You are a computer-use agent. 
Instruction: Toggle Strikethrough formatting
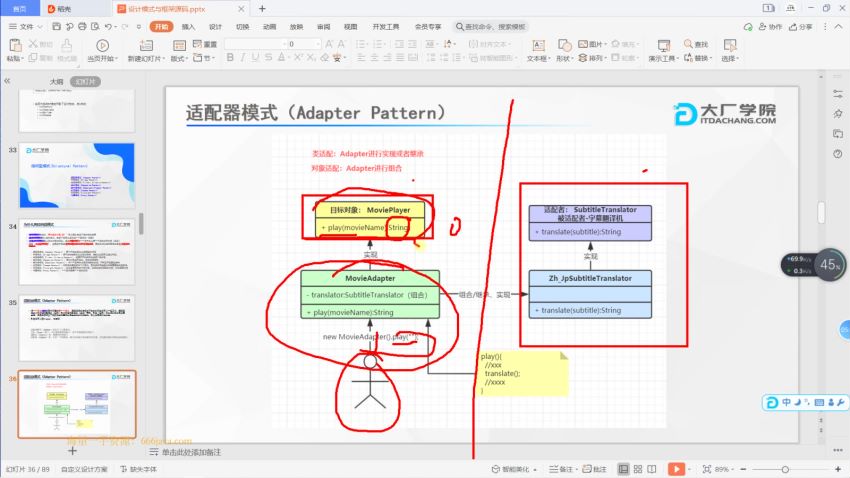268,57
